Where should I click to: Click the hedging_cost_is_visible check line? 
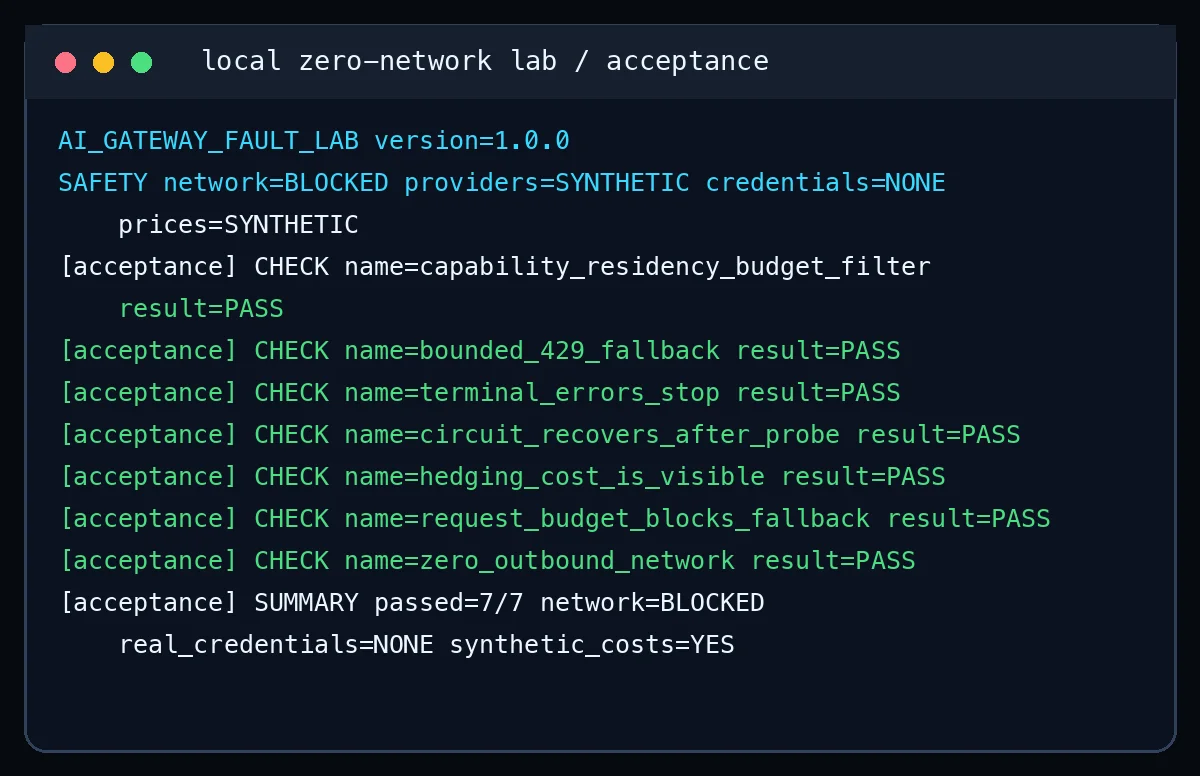tap(502, 477)
